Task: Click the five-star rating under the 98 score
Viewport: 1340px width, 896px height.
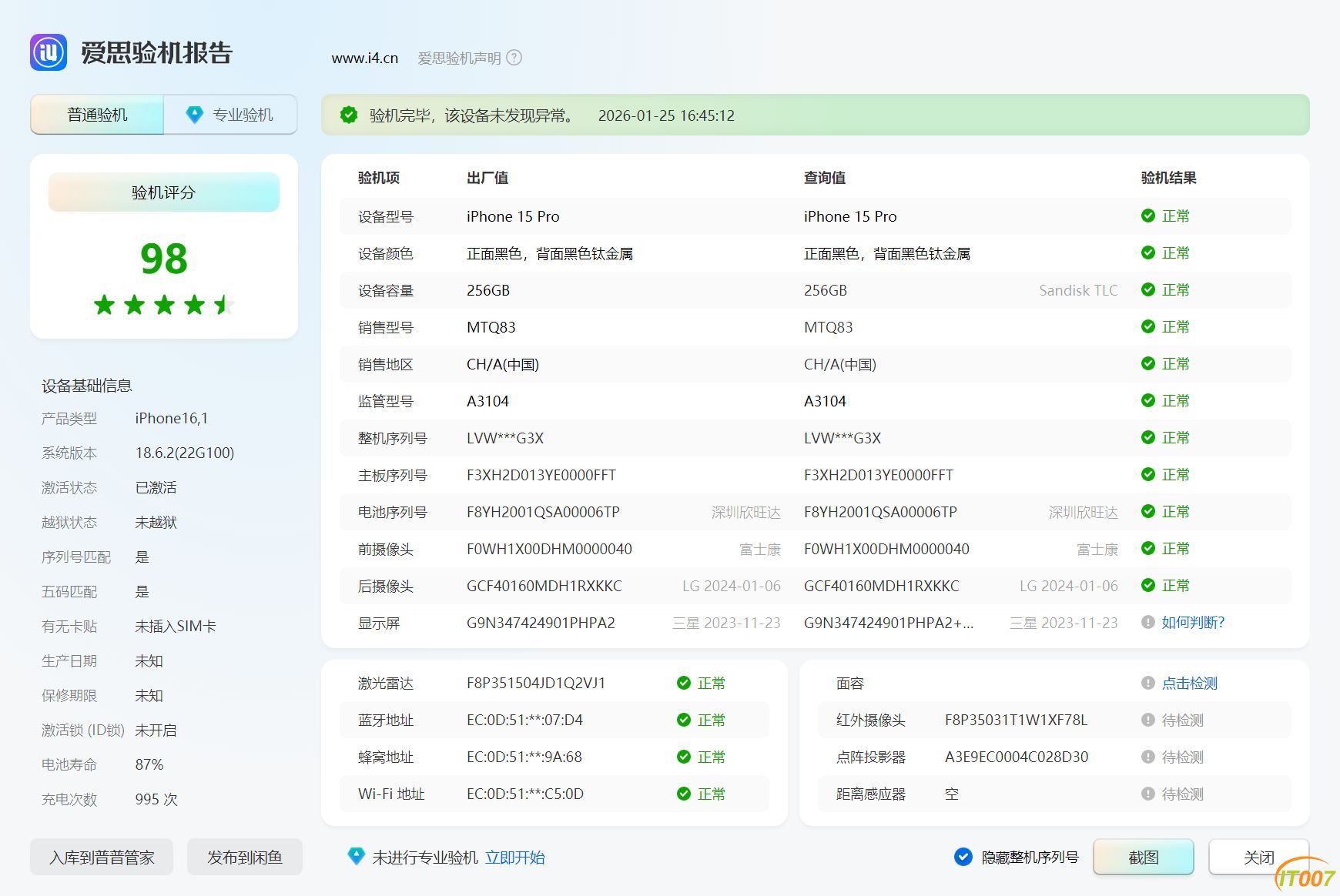Action: tap(164, 305)
